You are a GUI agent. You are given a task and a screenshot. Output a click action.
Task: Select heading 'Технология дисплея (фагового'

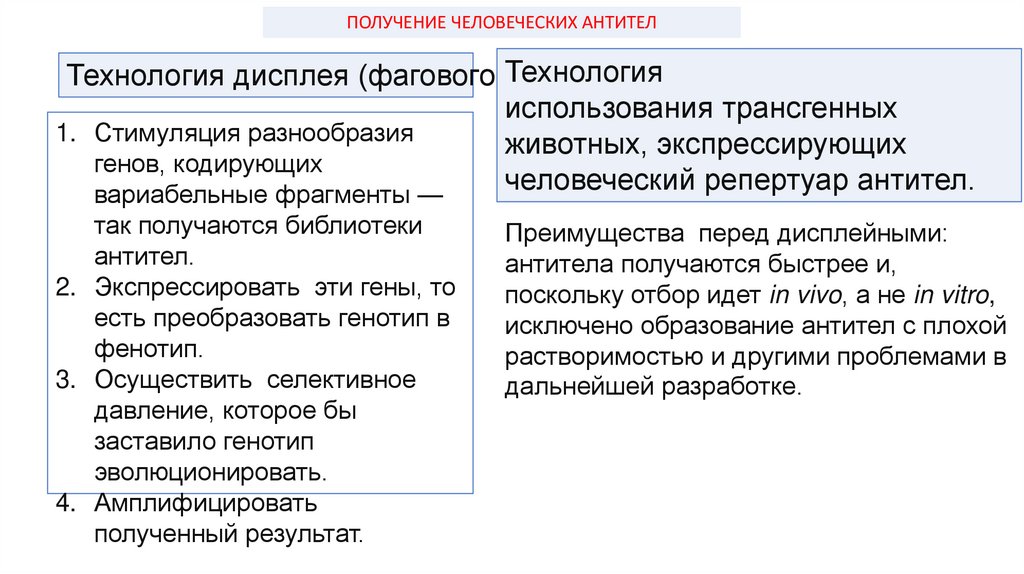click(281, 76)
